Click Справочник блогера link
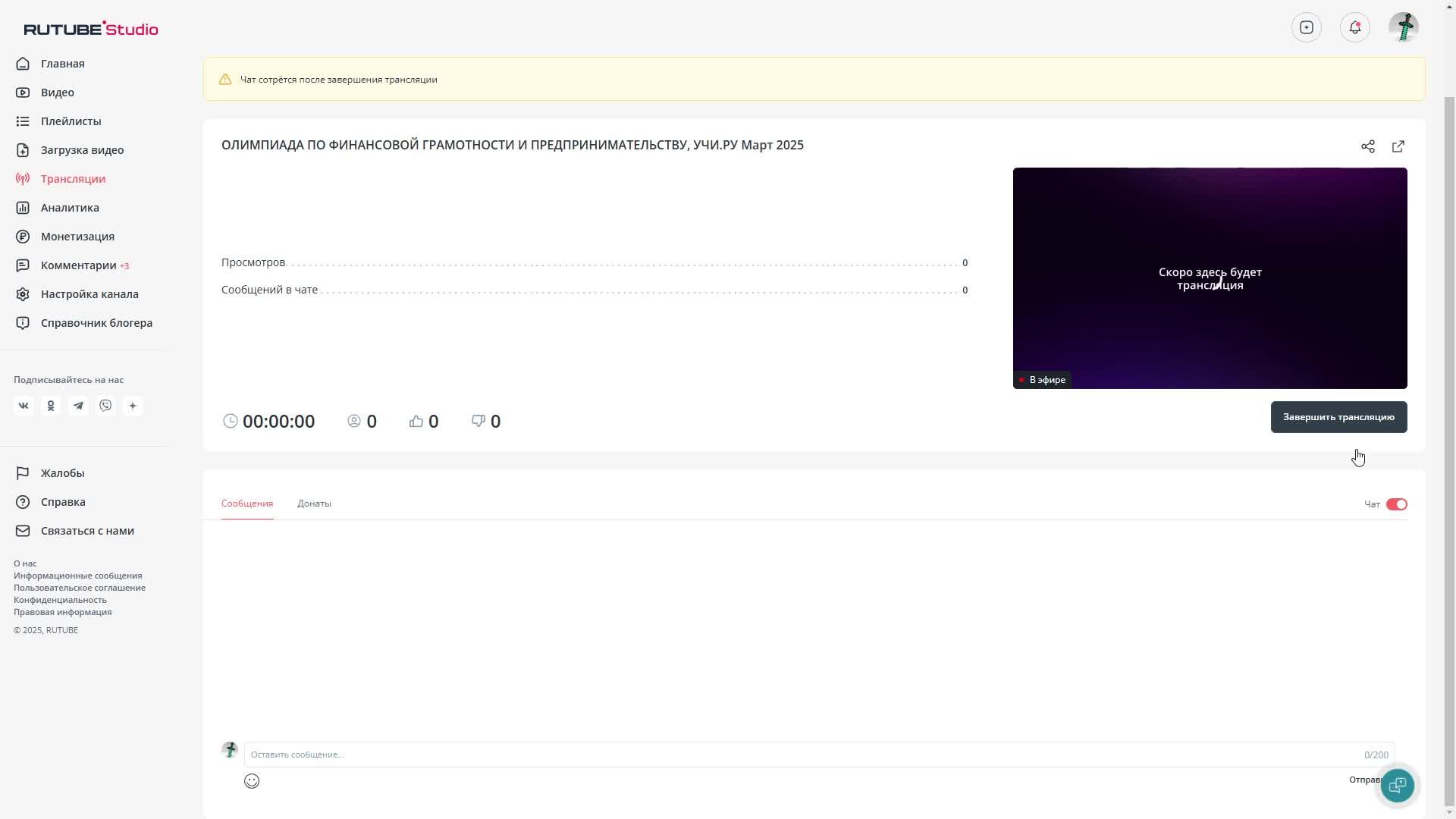This screenshot has height=819, width=1456. point(96,322)
